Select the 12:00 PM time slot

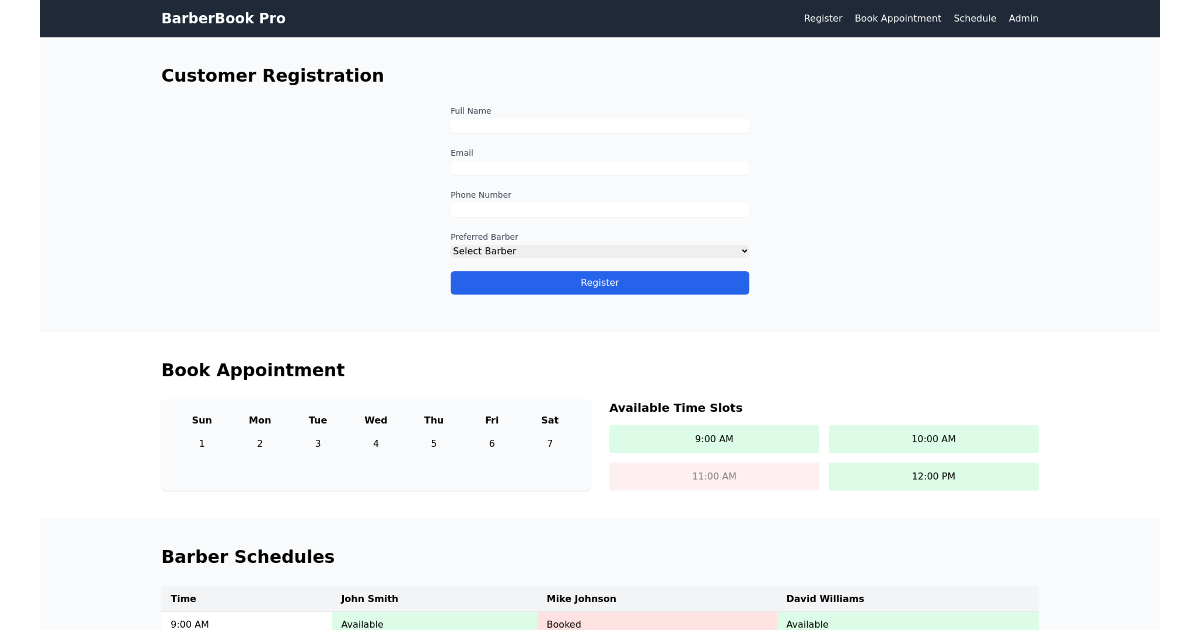pos(933,476)
